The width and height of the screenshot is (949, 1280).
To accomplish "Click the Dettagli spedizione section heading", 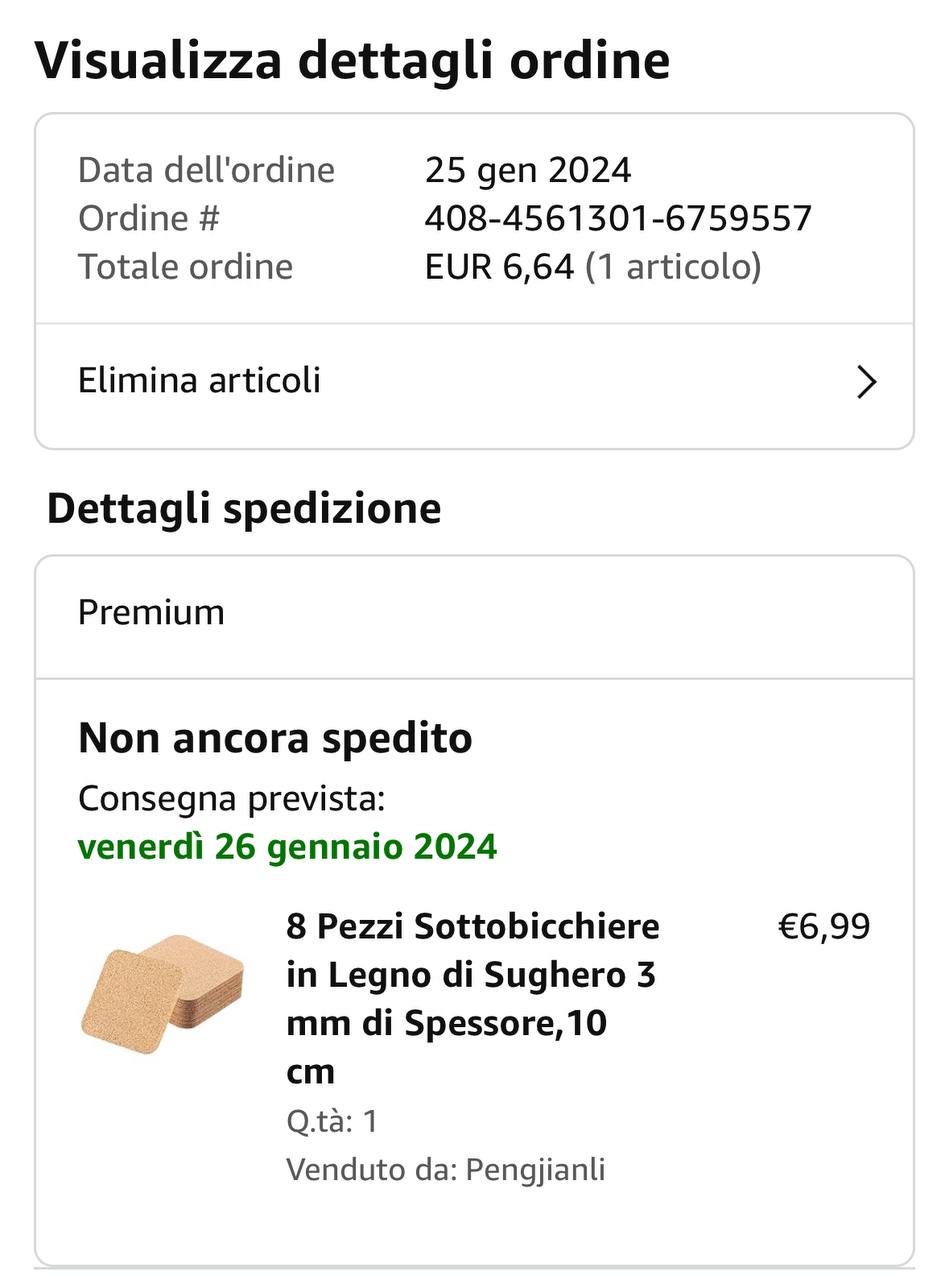I will click(x=244, y=508).
